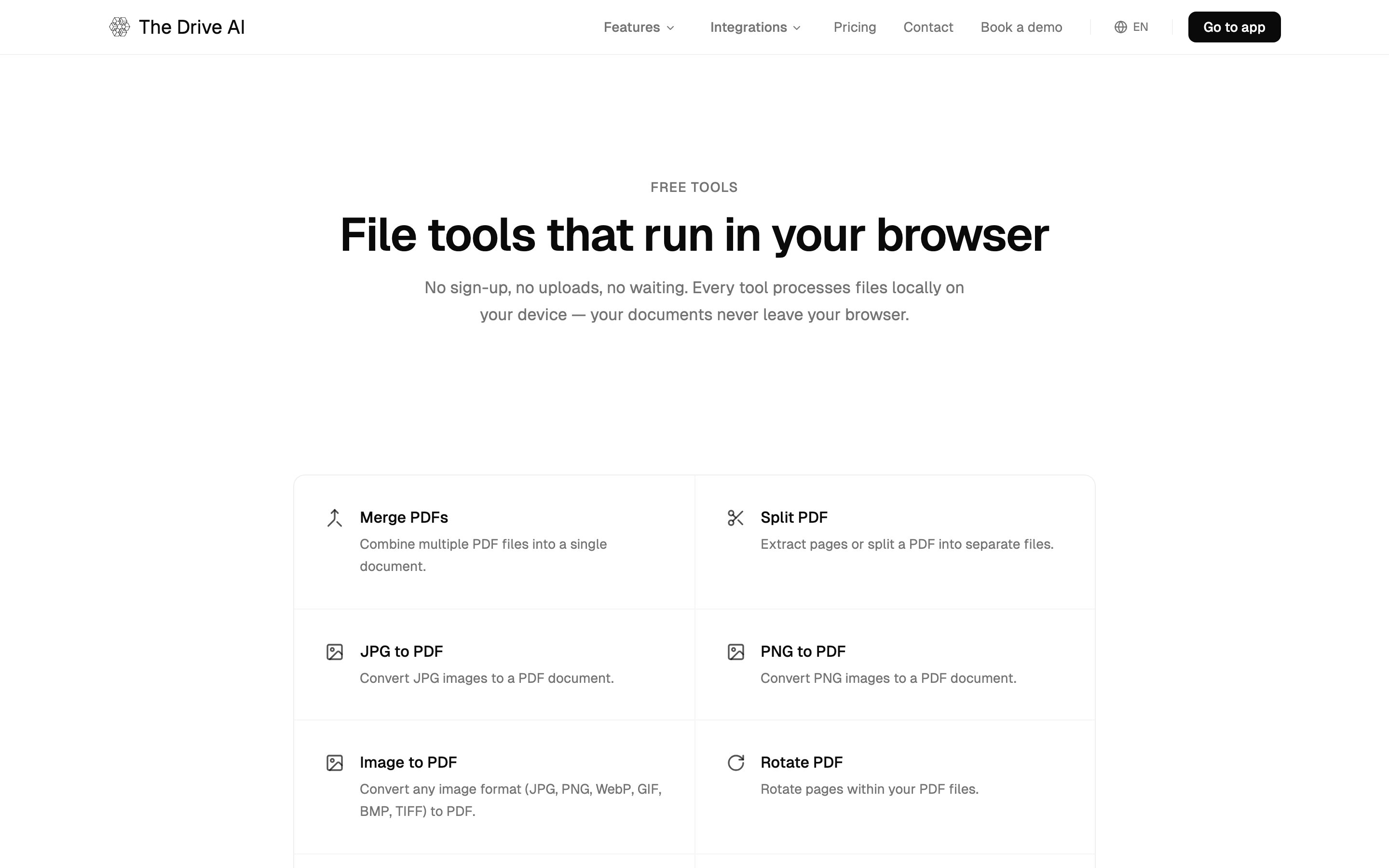Open the Merge PDFs tool title
The height and width of the screenshot is (868, 1389).
pos(404,517)
